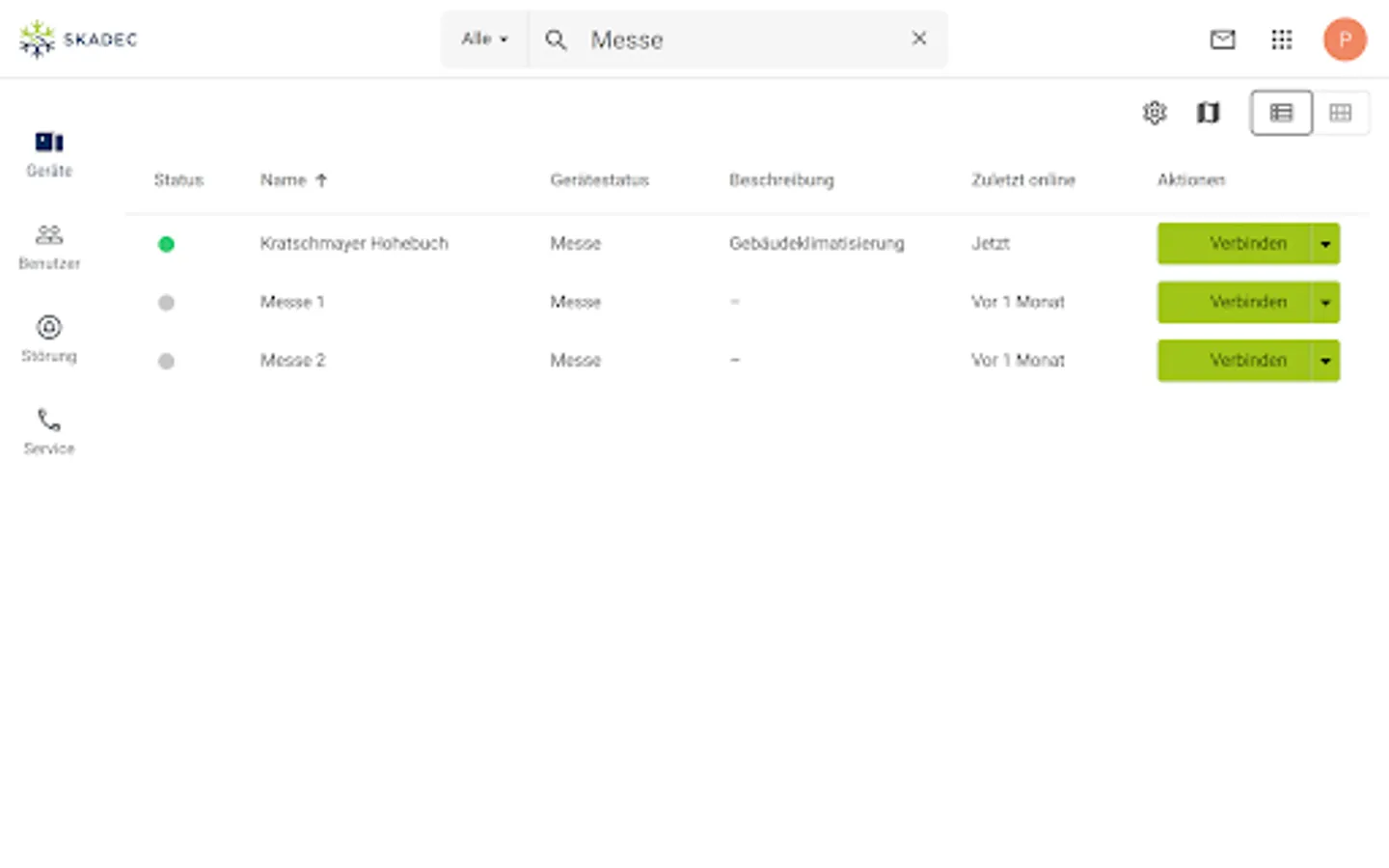Open the Service phone section

pos(49,432)
